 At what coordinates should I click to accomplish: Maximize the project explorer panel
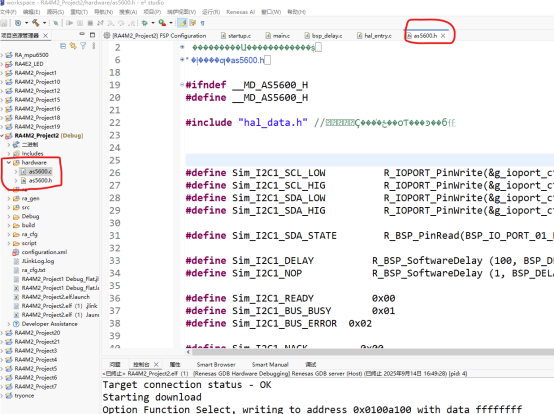[x=93, y=35]
